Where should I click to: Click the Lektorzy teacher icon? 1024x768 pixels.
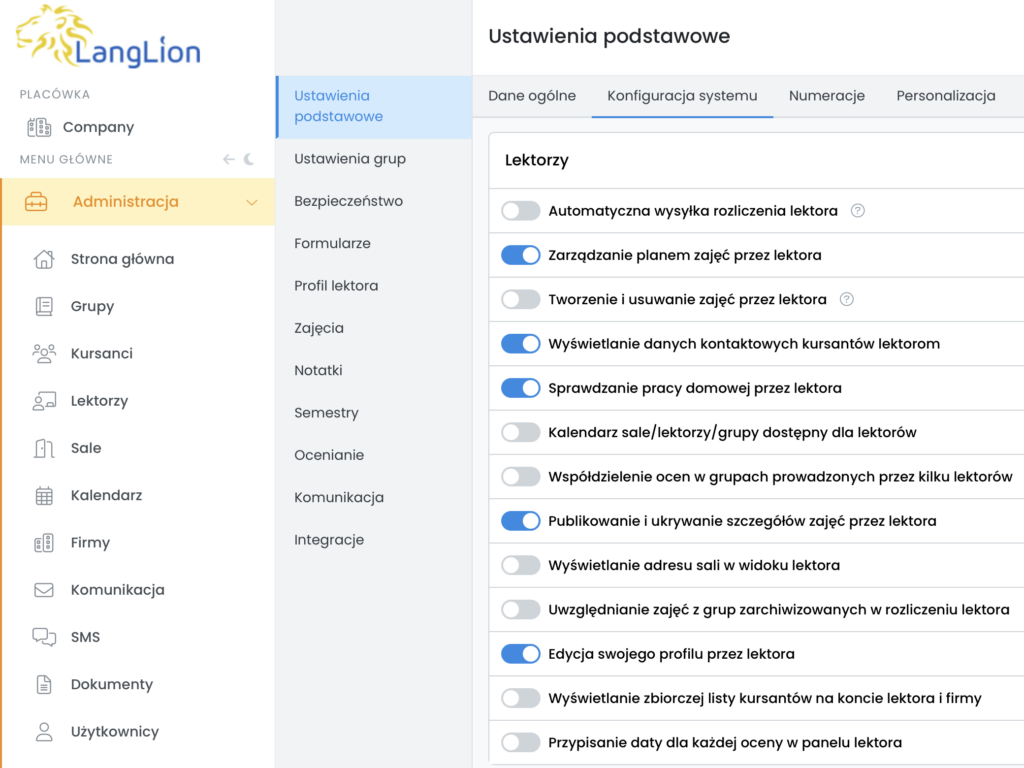[44, 401]
